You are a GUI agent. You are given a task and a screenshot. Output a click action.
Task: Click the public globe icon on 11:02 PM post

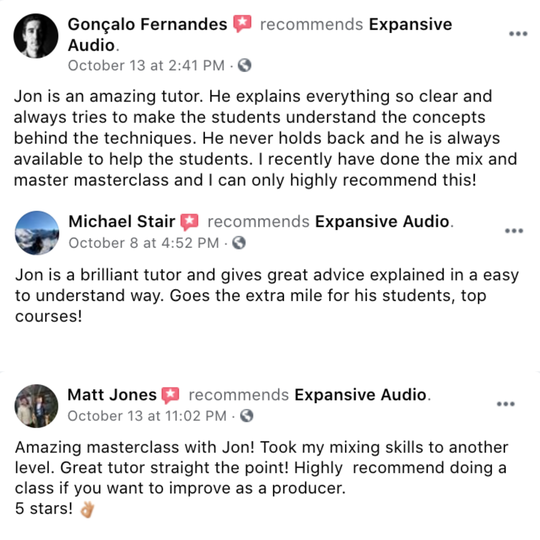[x=247, y=416]
